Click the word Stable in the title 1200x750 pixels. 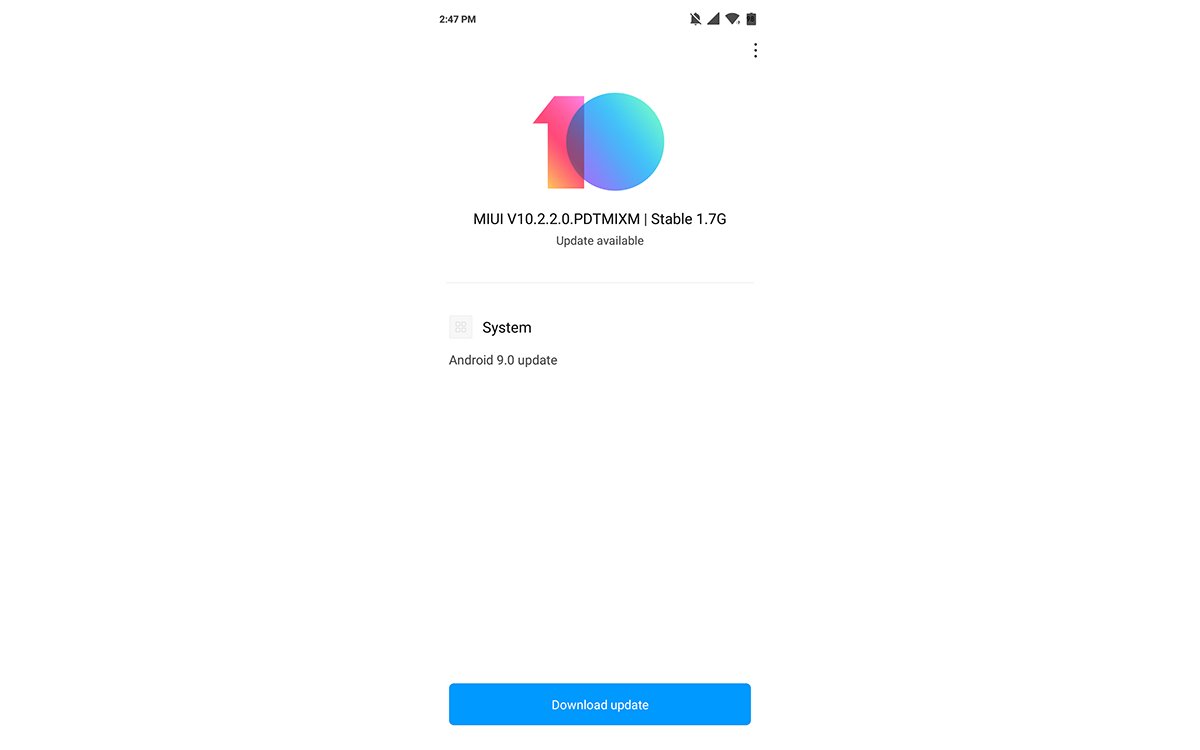click(672, 219)
